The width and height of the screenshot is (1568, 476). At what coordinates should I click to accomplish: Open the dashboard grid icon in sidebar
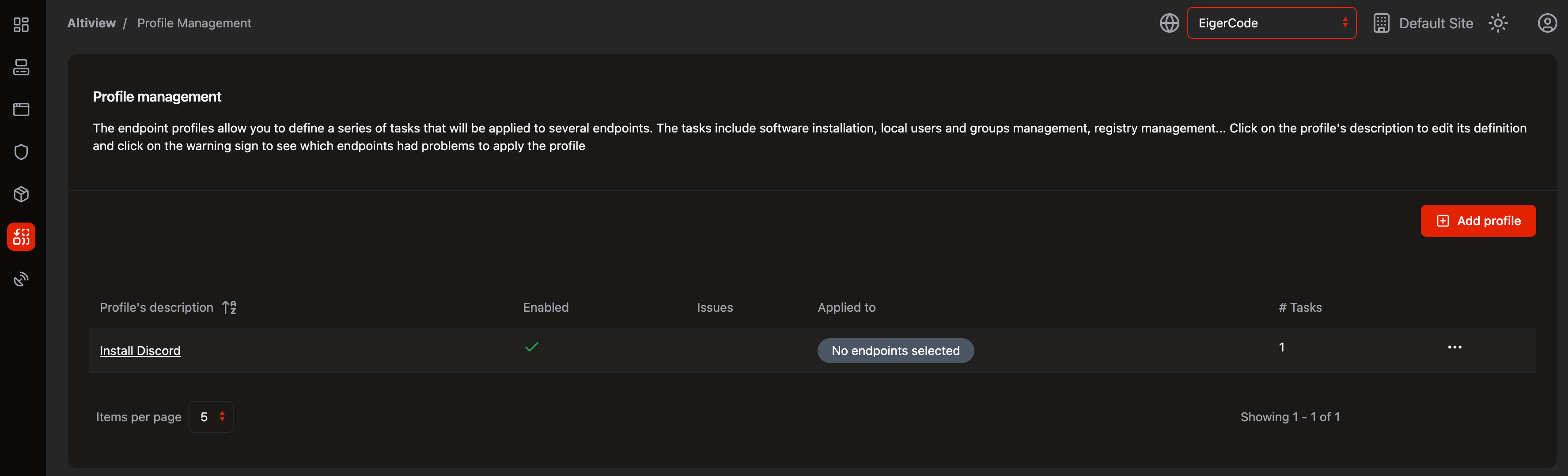click(21, 24)
